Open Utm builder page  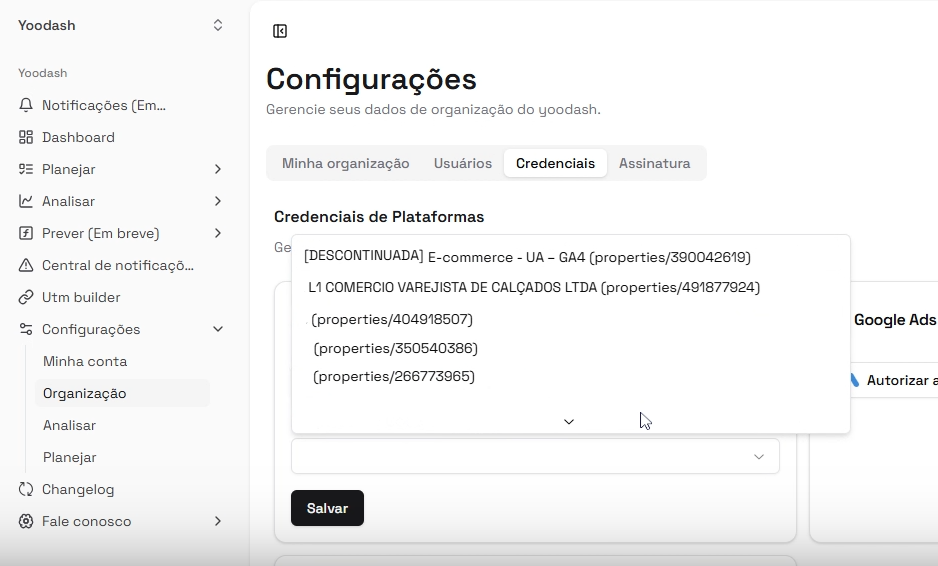(x=81, y=297)
